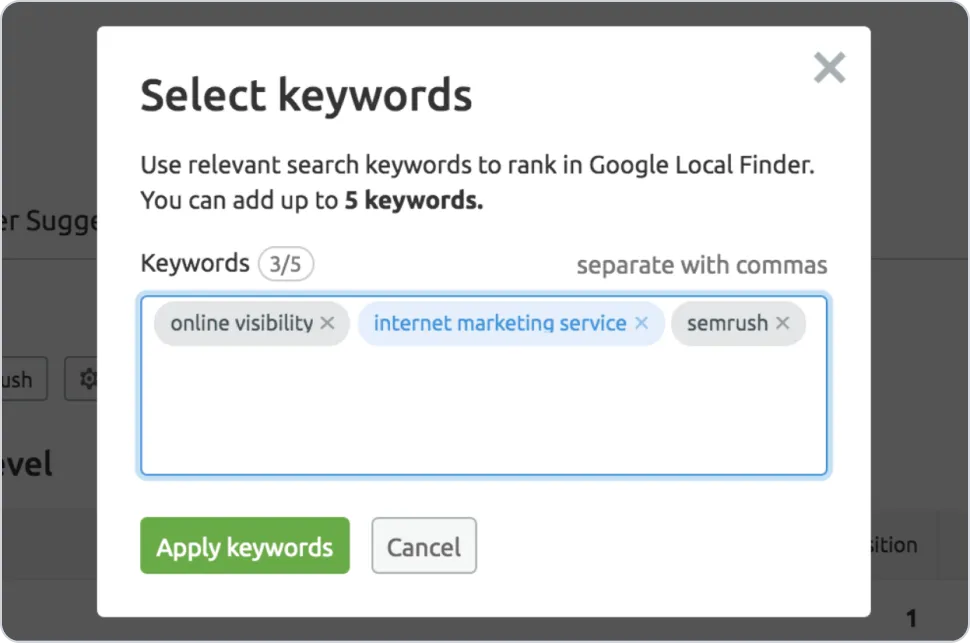
Task: Click the partially visible "sition" column header
Action: [x=894, y=545]
